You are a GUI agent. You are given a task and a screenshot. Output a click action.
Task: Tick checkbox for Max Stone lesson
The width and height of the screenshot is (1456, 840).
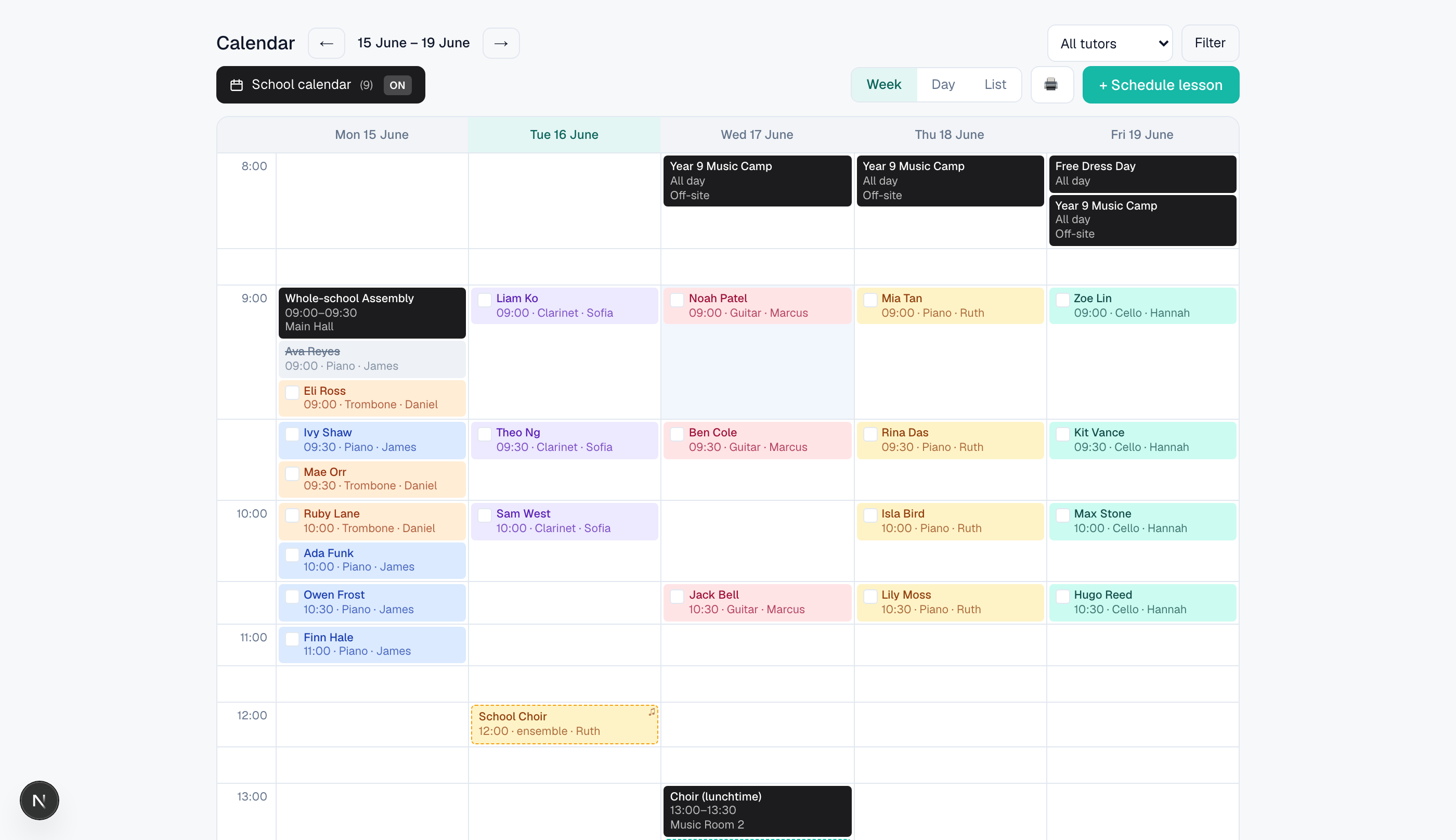(x=1062, y=515)
